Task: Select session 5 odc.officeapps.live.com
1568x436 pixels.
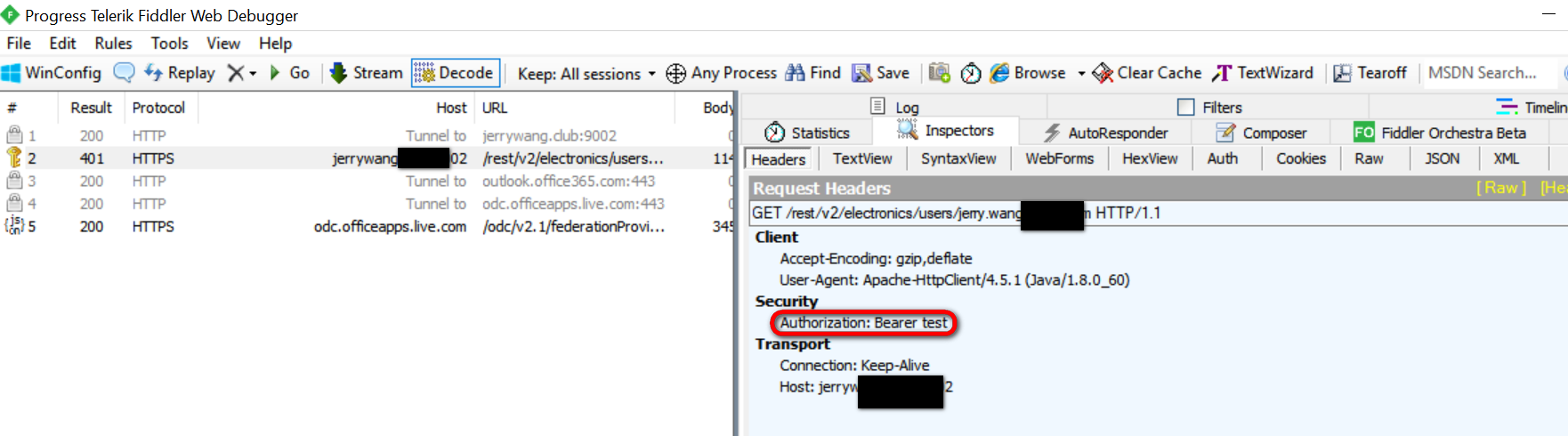Action: click(x=367, y=227)
